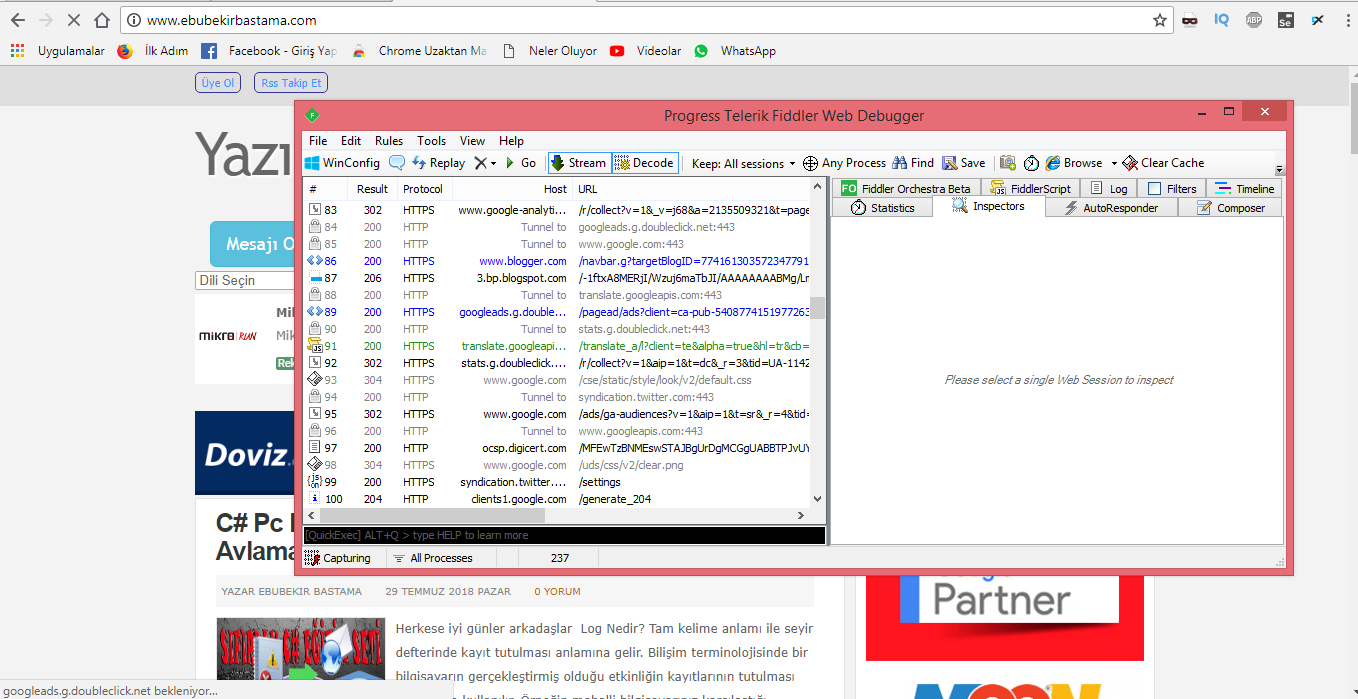Select the Any Process target tool

(844, 163)
